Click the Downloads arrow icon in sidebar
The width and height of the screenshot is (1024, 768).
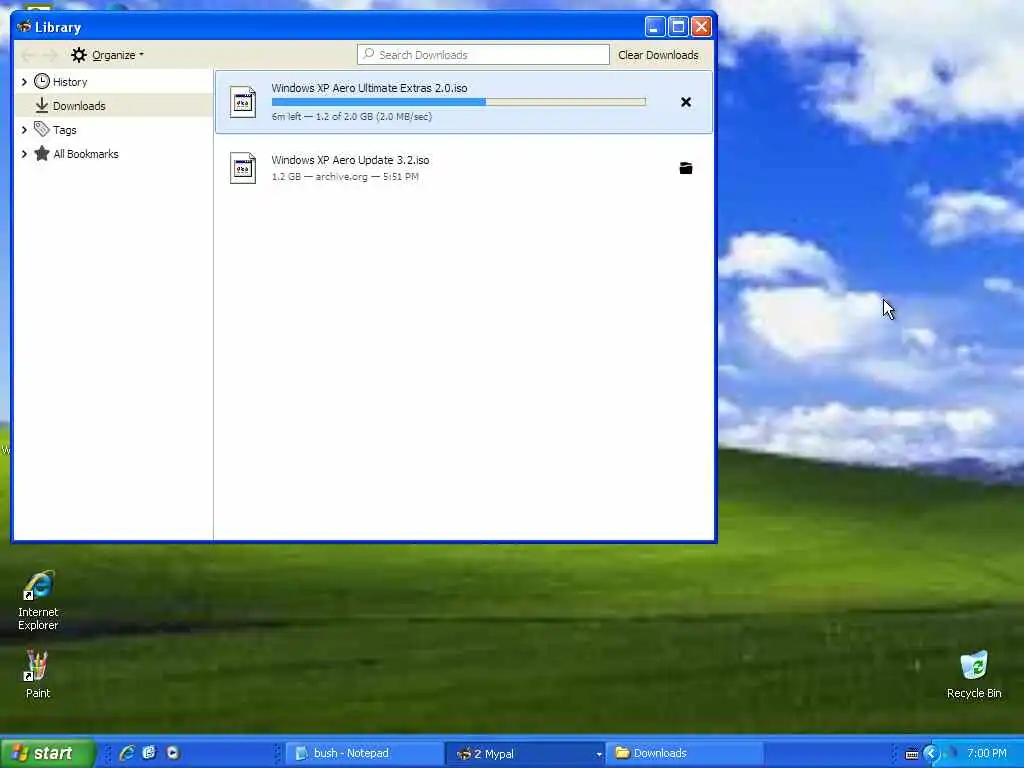(42, 105)
